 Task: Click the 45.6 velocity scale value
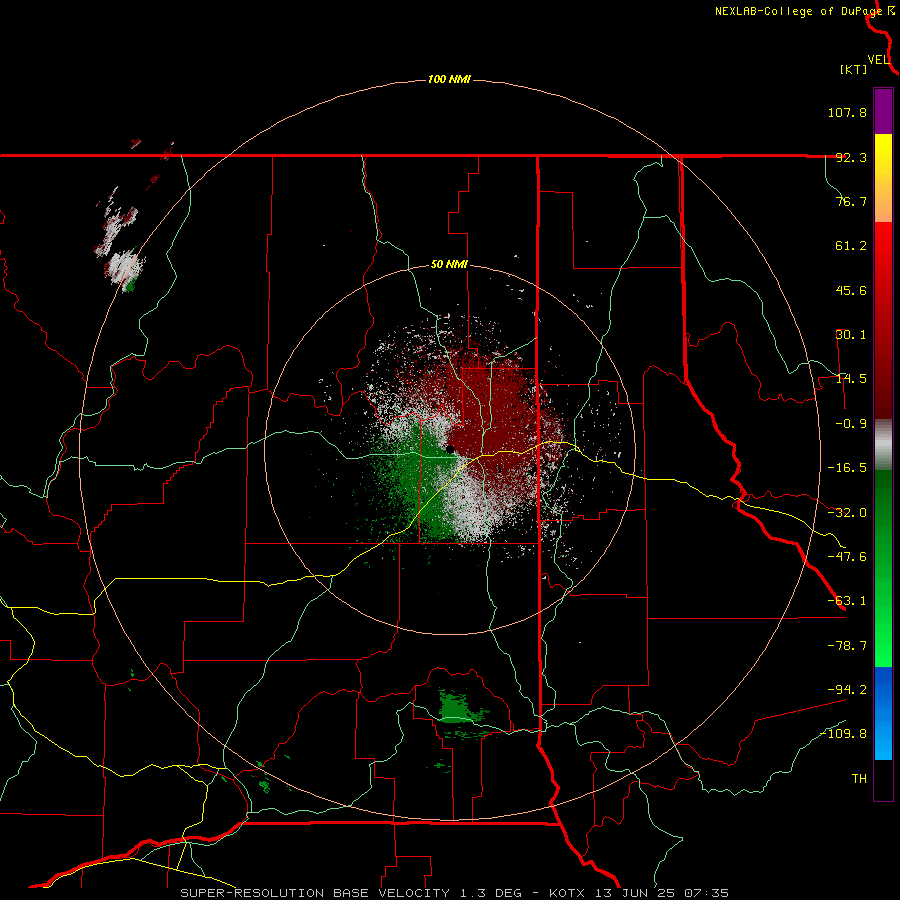(x=851, y=290)
